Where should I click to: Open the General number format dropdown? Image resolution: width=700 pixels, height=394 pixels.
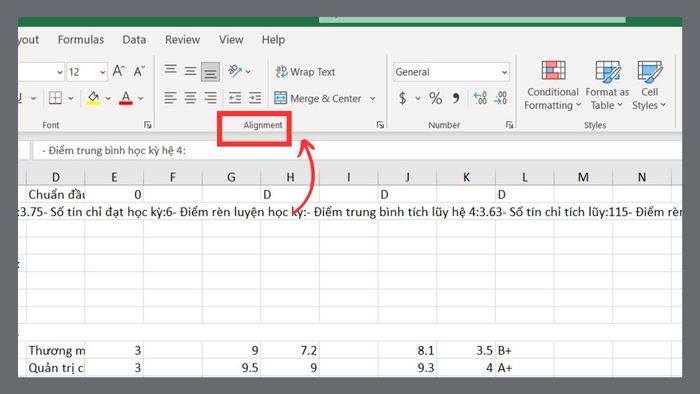[x=504, y=72]
